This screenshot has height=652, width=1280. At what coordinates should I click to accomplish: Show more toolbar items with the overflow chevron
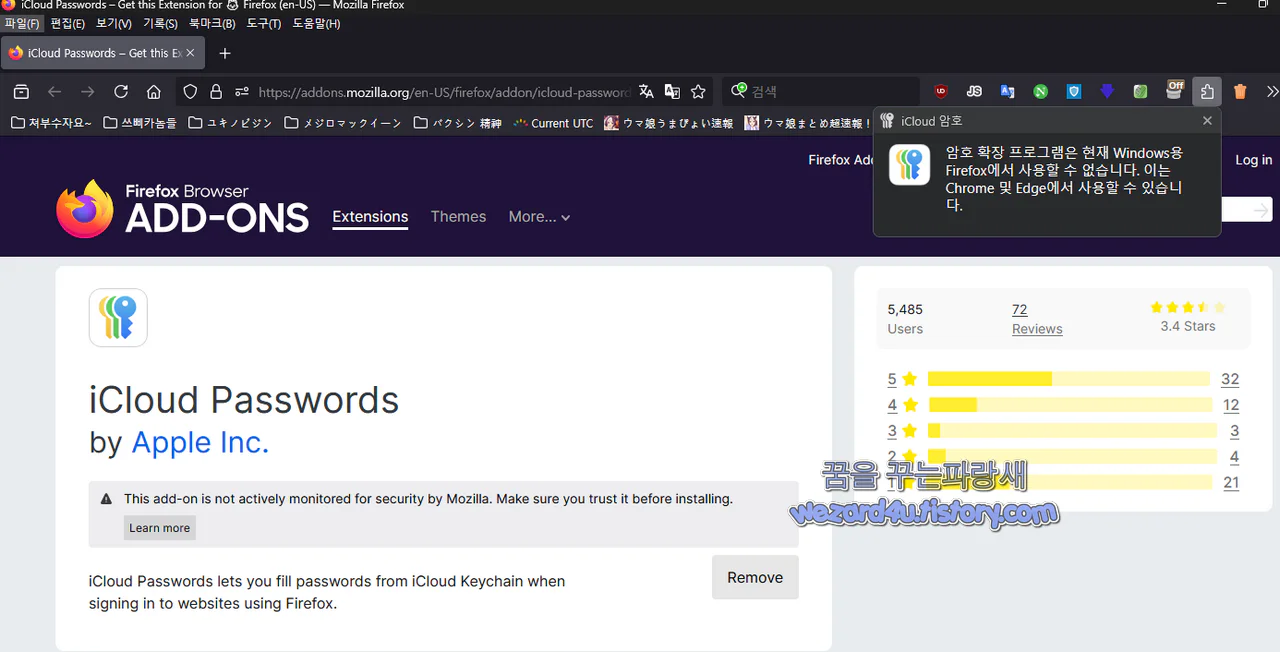click(x=1272, y=92)
